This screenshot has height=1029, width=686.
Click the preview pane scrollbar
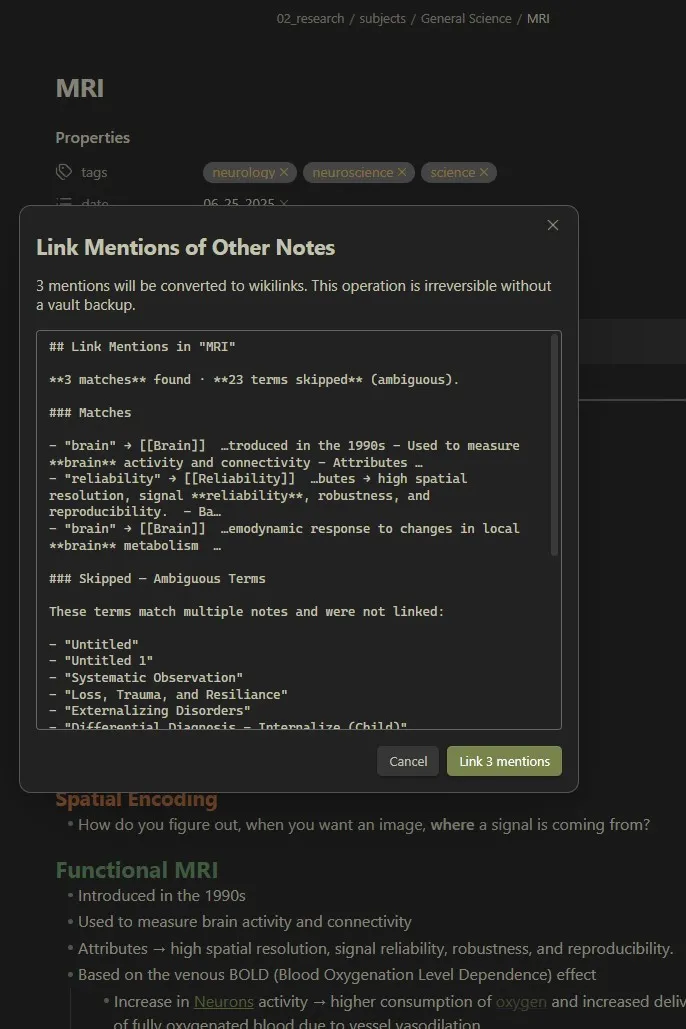pyautogui.click(x=555, y=445)
